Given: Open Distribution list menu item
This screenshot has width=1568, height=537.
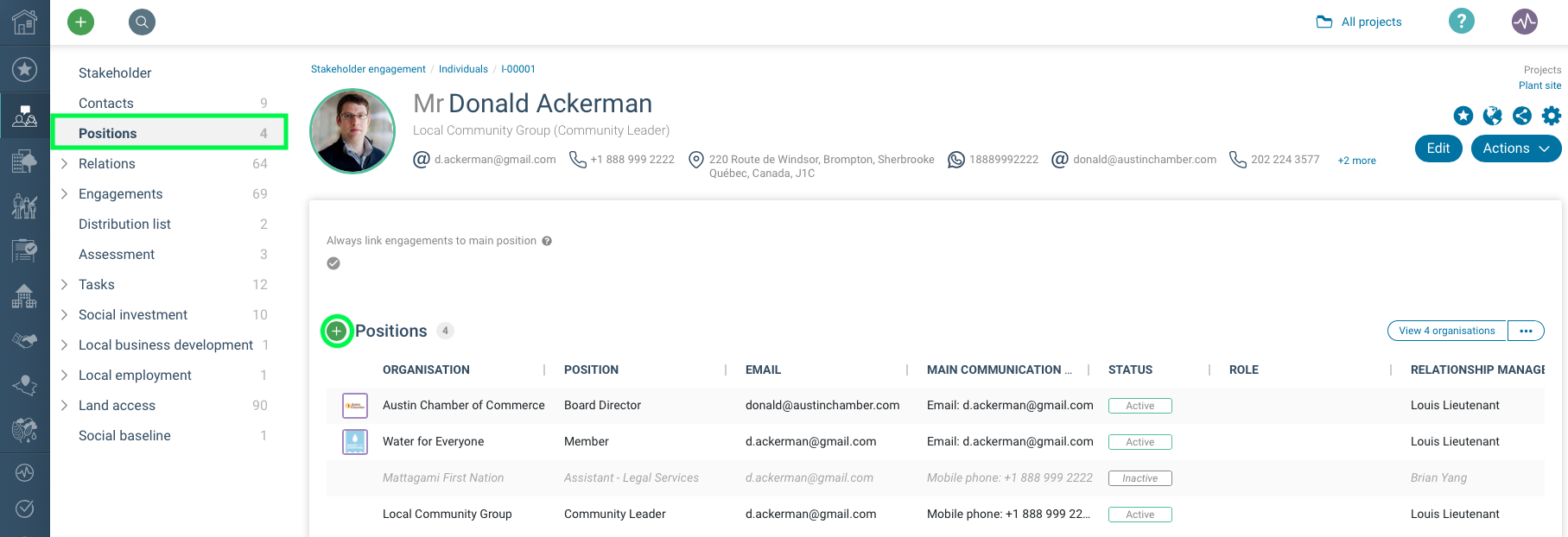Looking at the screenshot, I should (124, 224).
